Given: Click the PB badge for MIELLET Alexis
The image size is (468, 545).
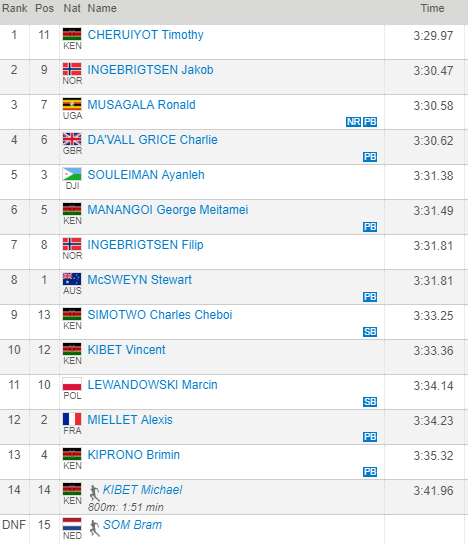Looking at the screenshot, I should [370, 437].
